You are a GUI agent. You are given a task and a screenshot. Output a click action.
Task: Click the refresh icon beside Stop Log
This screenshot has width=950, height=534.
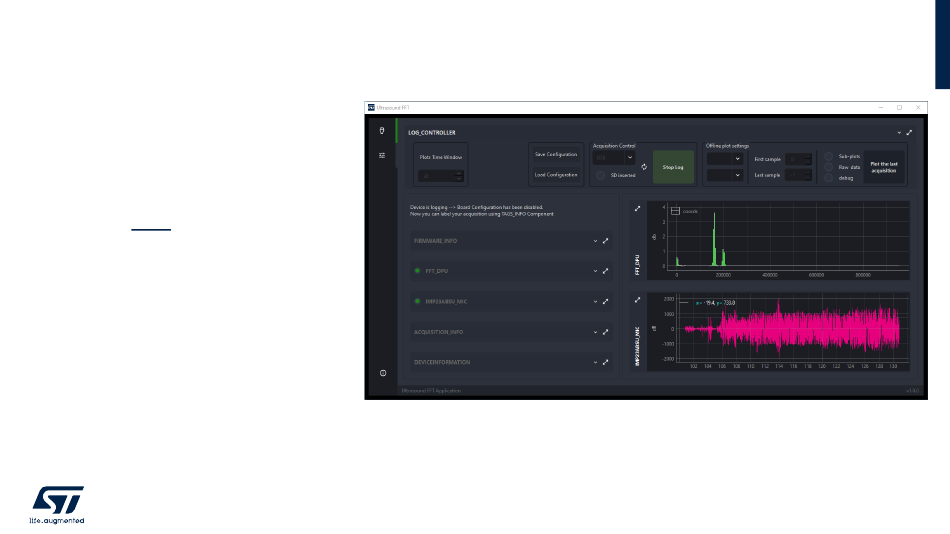644,167
